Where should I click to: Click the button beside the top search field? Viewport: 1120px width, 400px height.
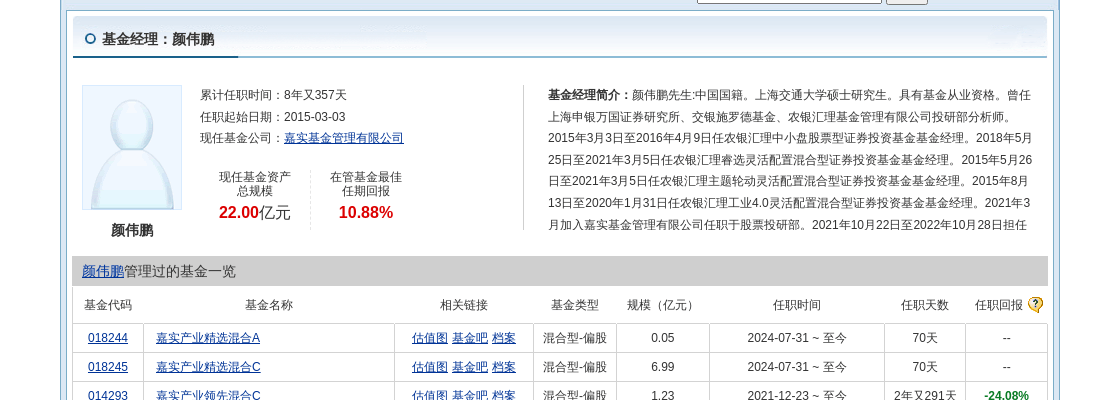pyautogui.click(x=907, y=2)
